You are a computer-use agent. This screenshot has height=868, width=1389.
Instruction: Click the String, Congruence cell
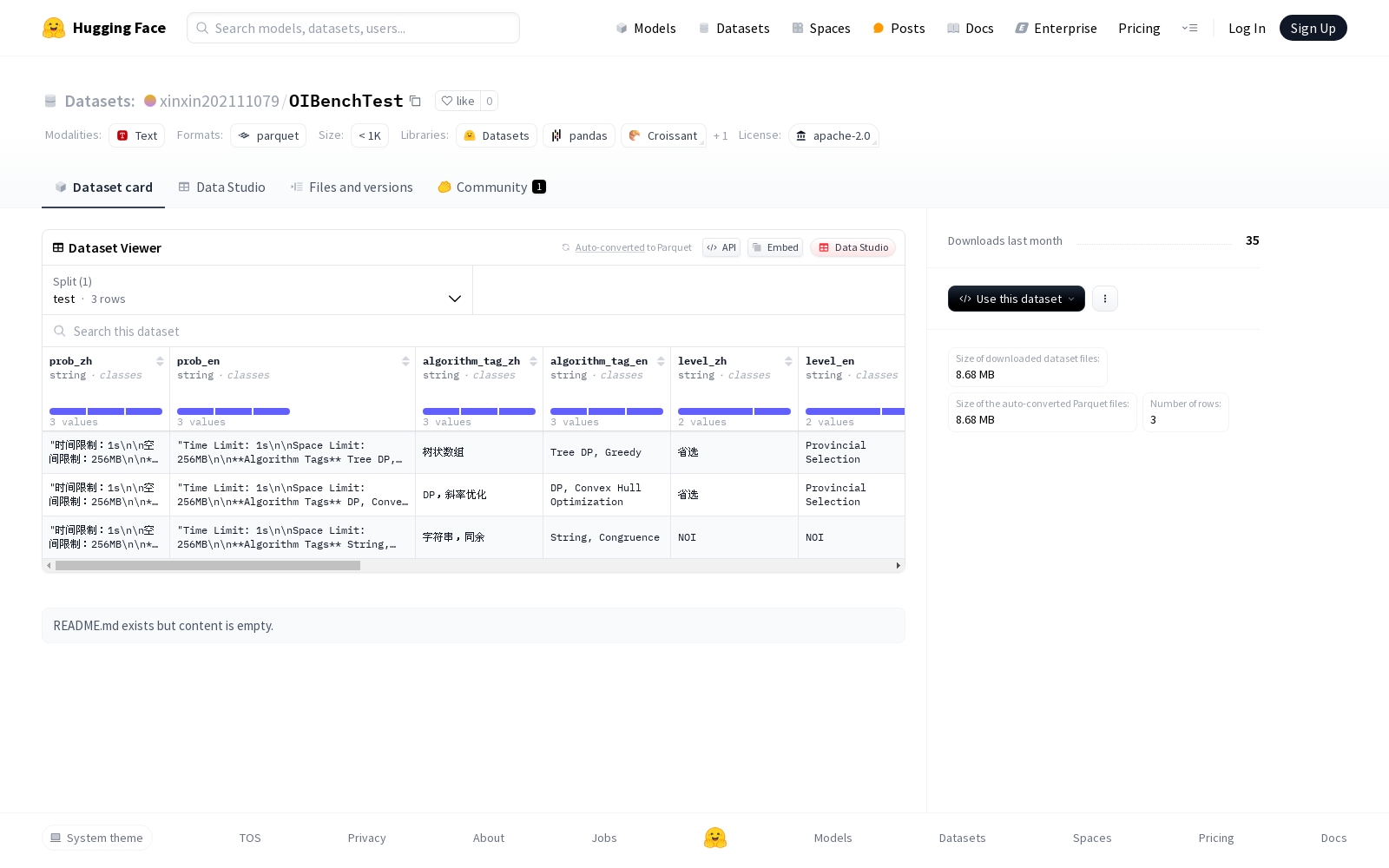click(x=607, y=537)
